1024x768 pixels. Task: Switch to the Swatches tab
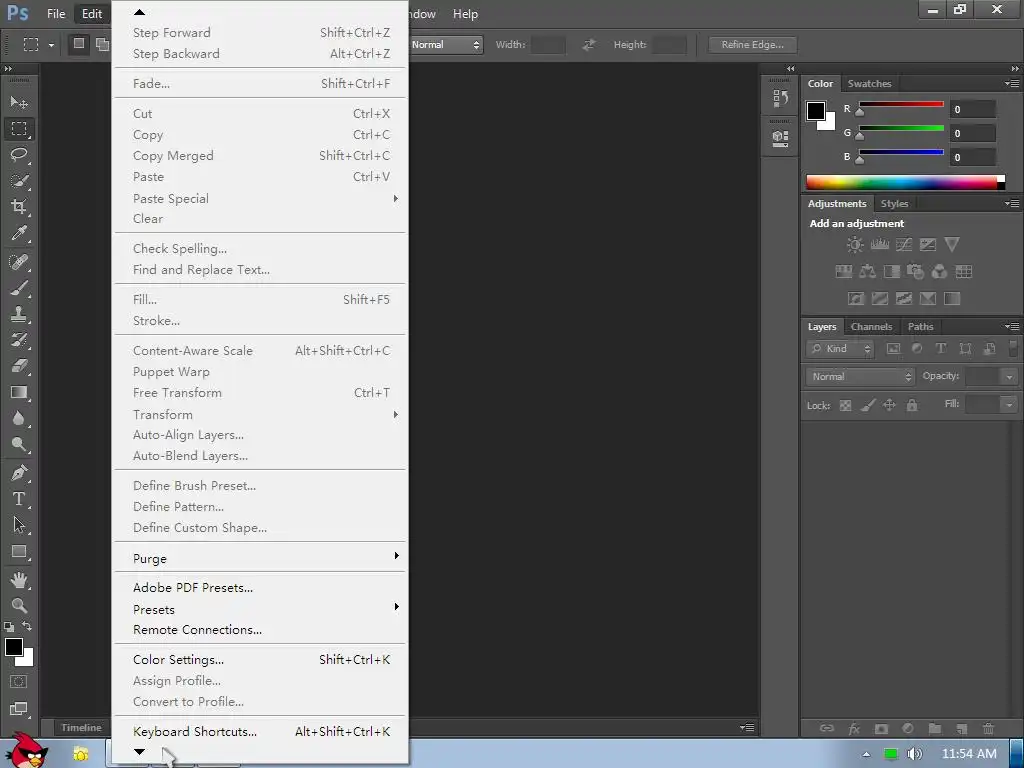click(869, 84)
